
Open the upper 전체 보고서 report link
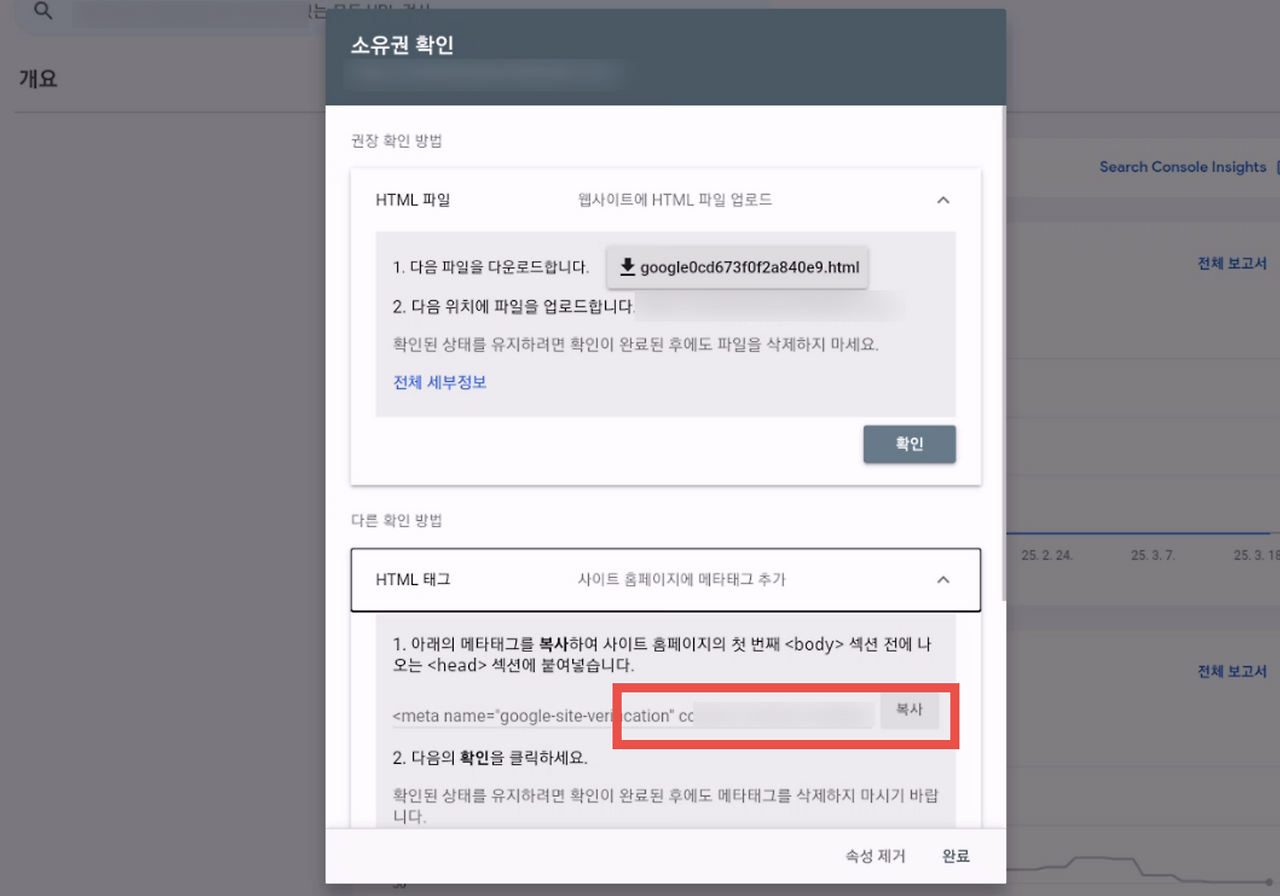click(1233, 263)
